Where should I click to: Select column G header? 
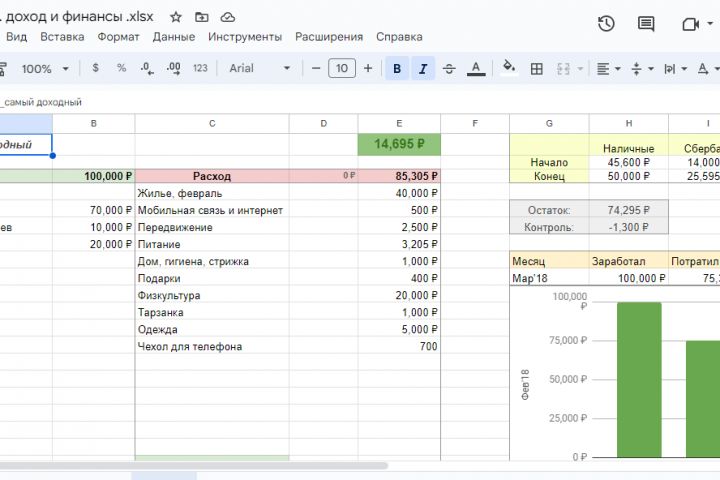click(x=549, y=124)
